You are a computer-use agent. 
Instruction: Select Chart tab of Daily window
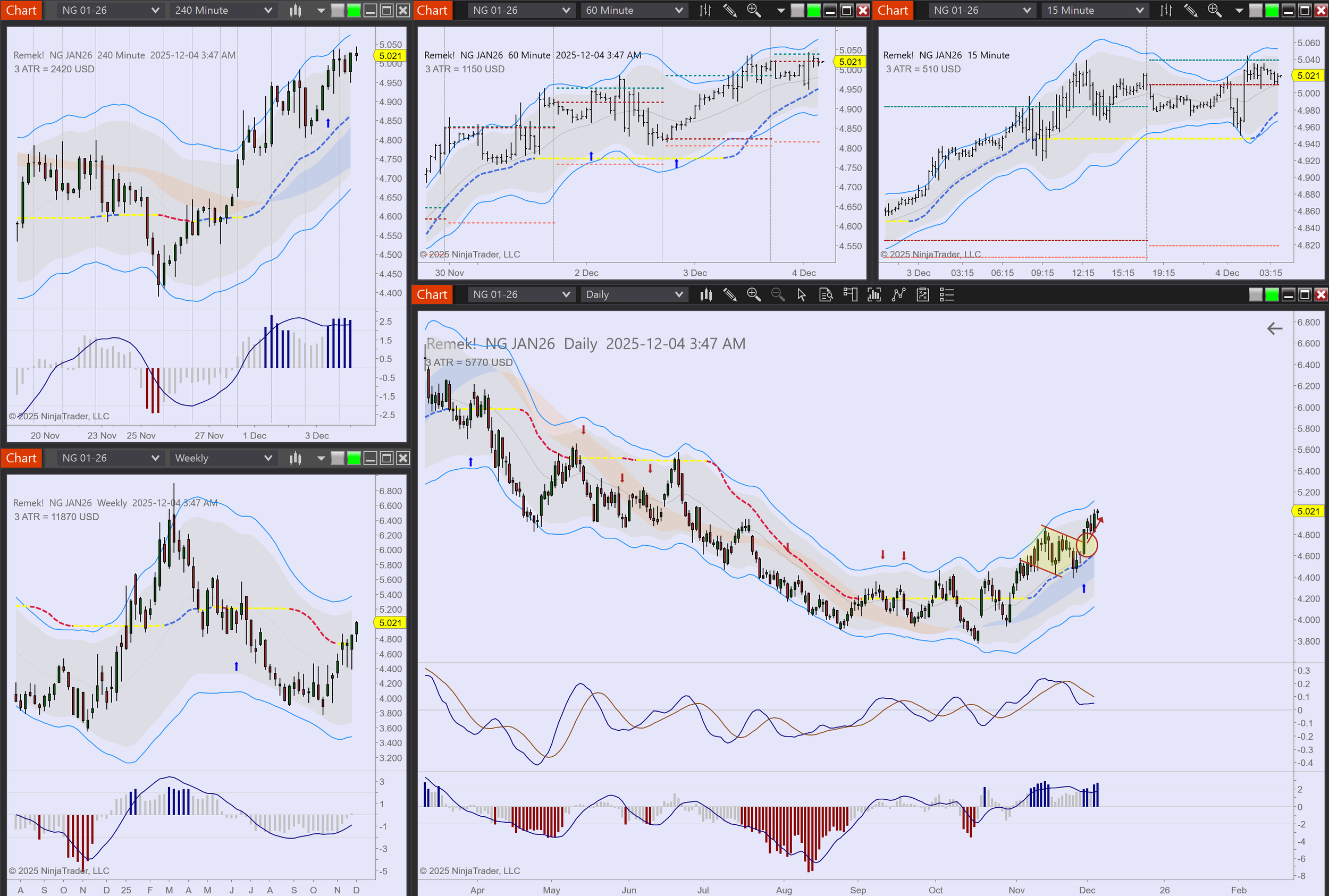coord(432,294)
